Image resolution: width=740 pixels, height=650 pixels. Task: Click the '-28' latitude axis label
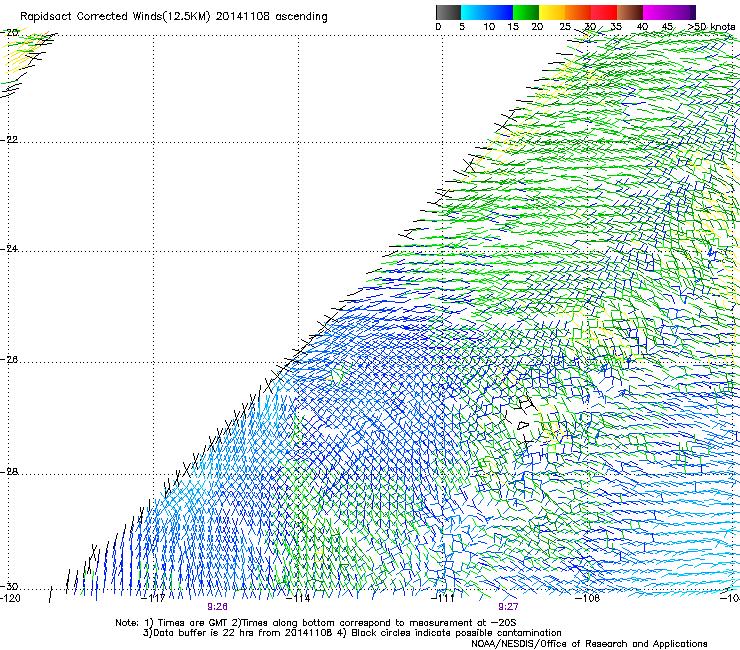(x=9, y=472)
